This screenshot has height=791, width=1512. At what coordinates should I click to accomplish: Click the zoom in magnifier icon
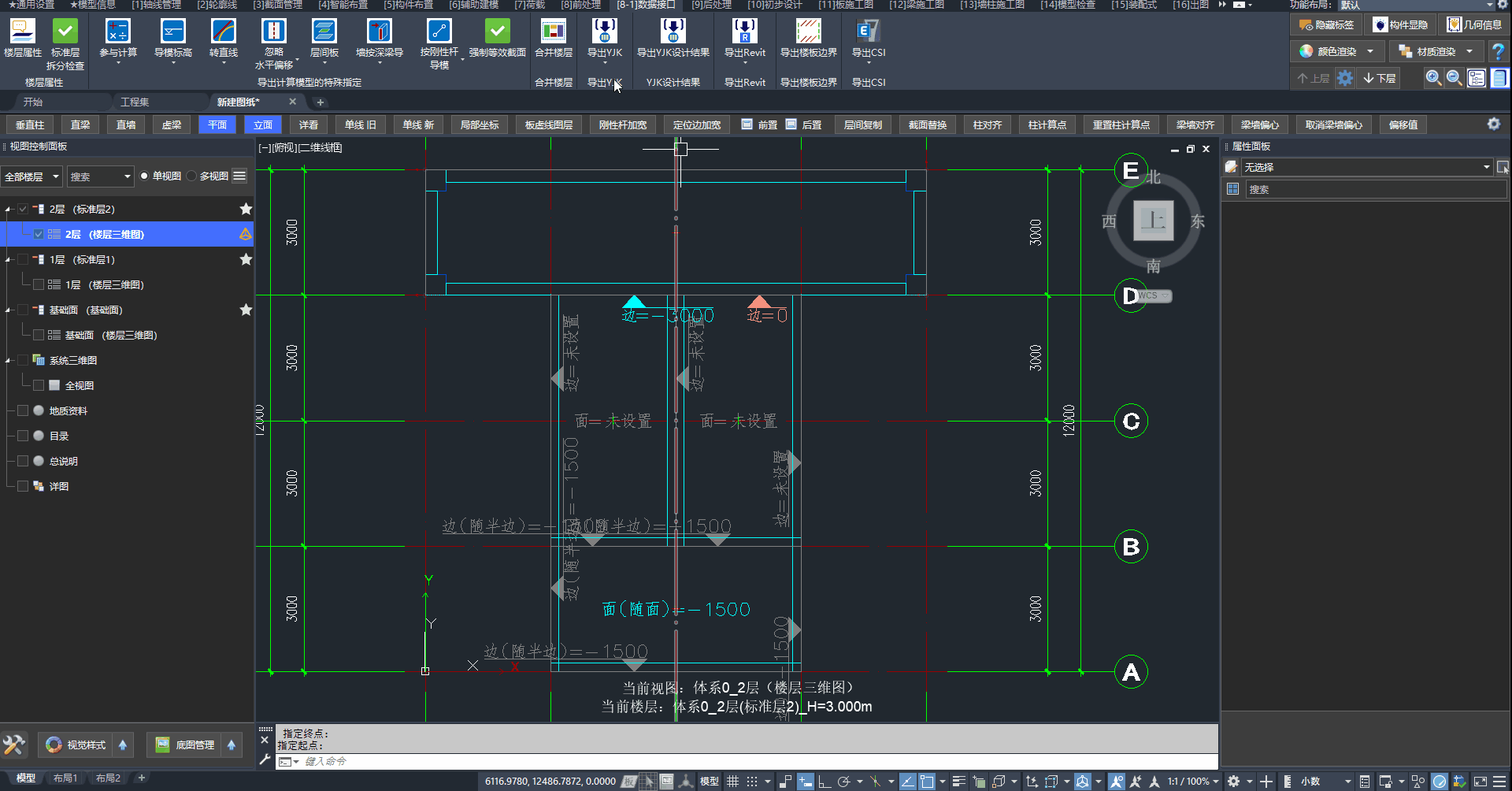pyautogui.click(x=1433, y=78)
